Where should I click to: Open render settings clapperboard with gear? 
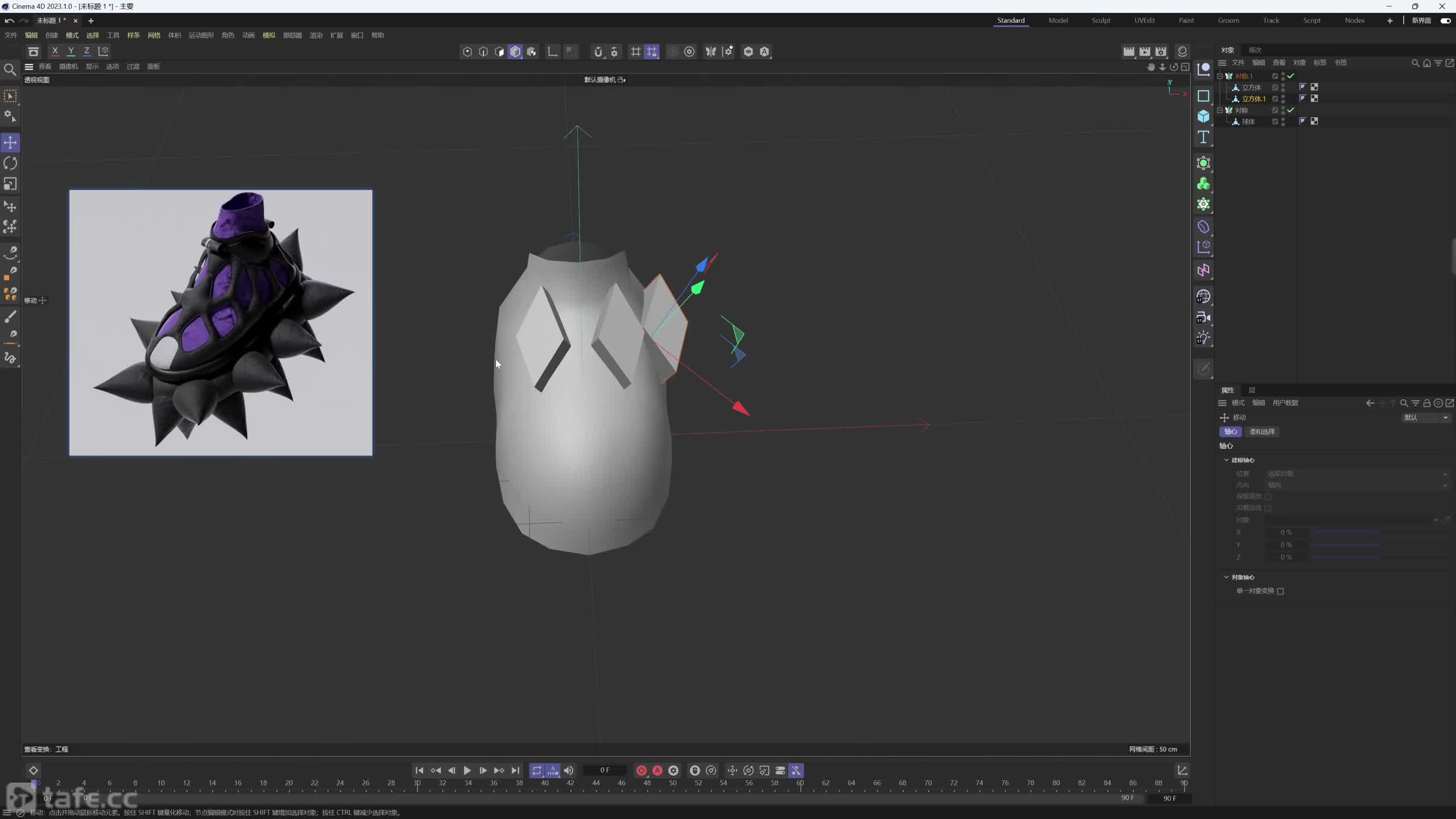point(1161,51)
